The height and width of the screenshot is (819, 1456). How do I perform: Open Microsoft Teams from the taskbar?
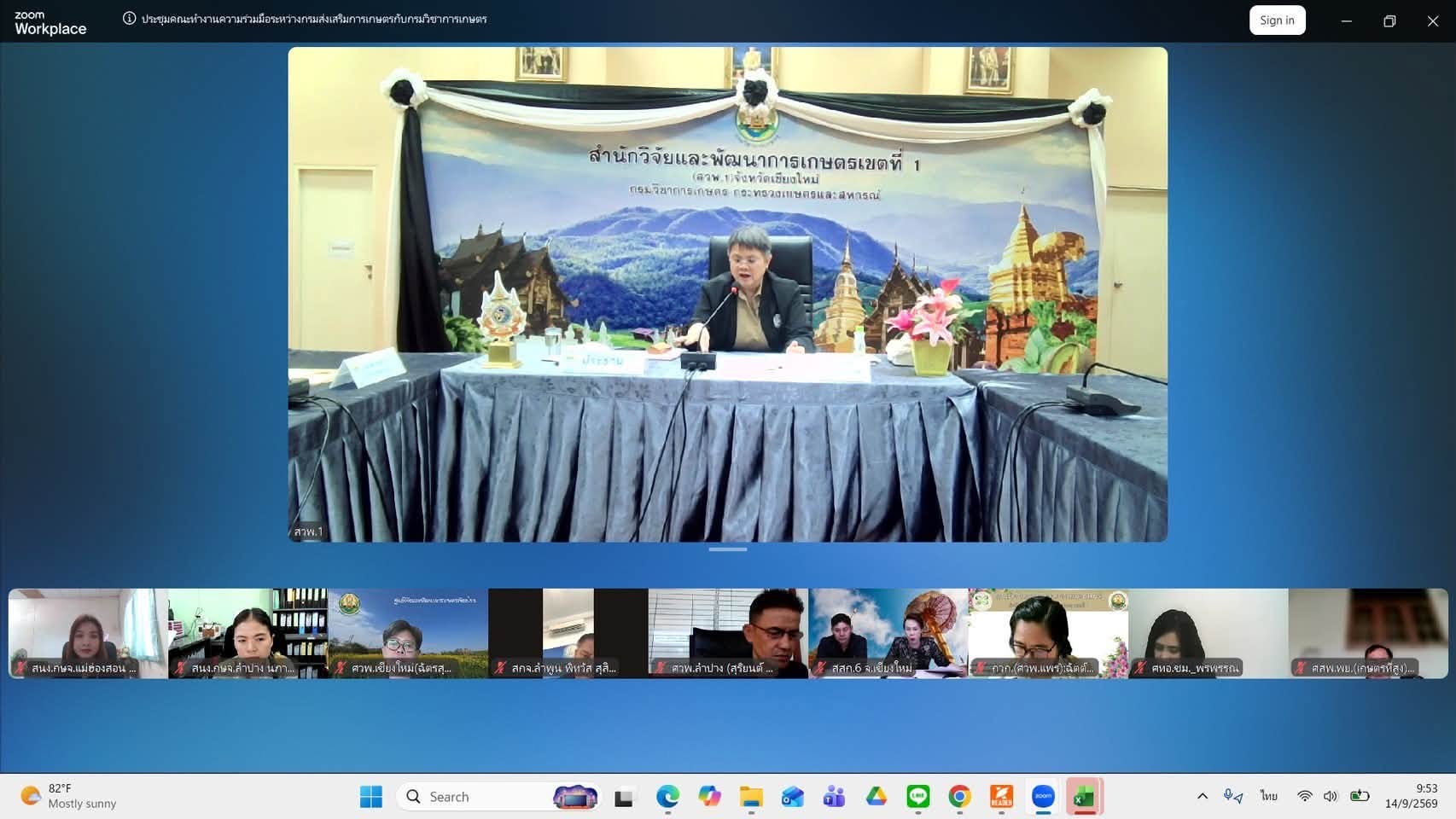(834, 797)
